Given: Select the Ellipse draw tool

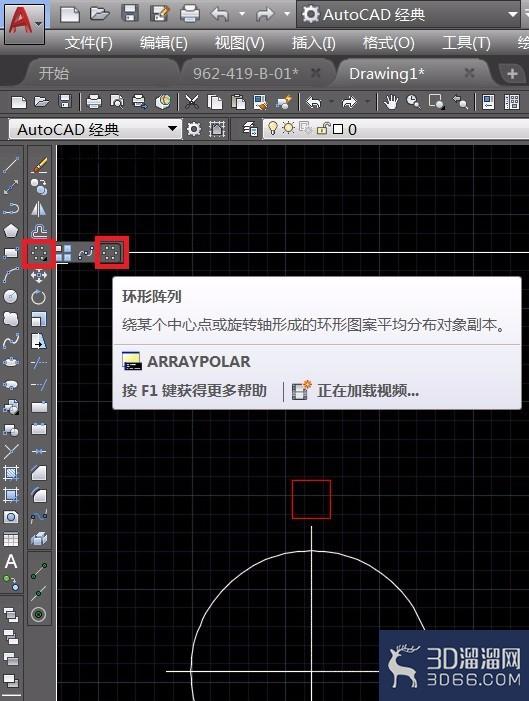Looking at the screenshot, I should [11, 363].
